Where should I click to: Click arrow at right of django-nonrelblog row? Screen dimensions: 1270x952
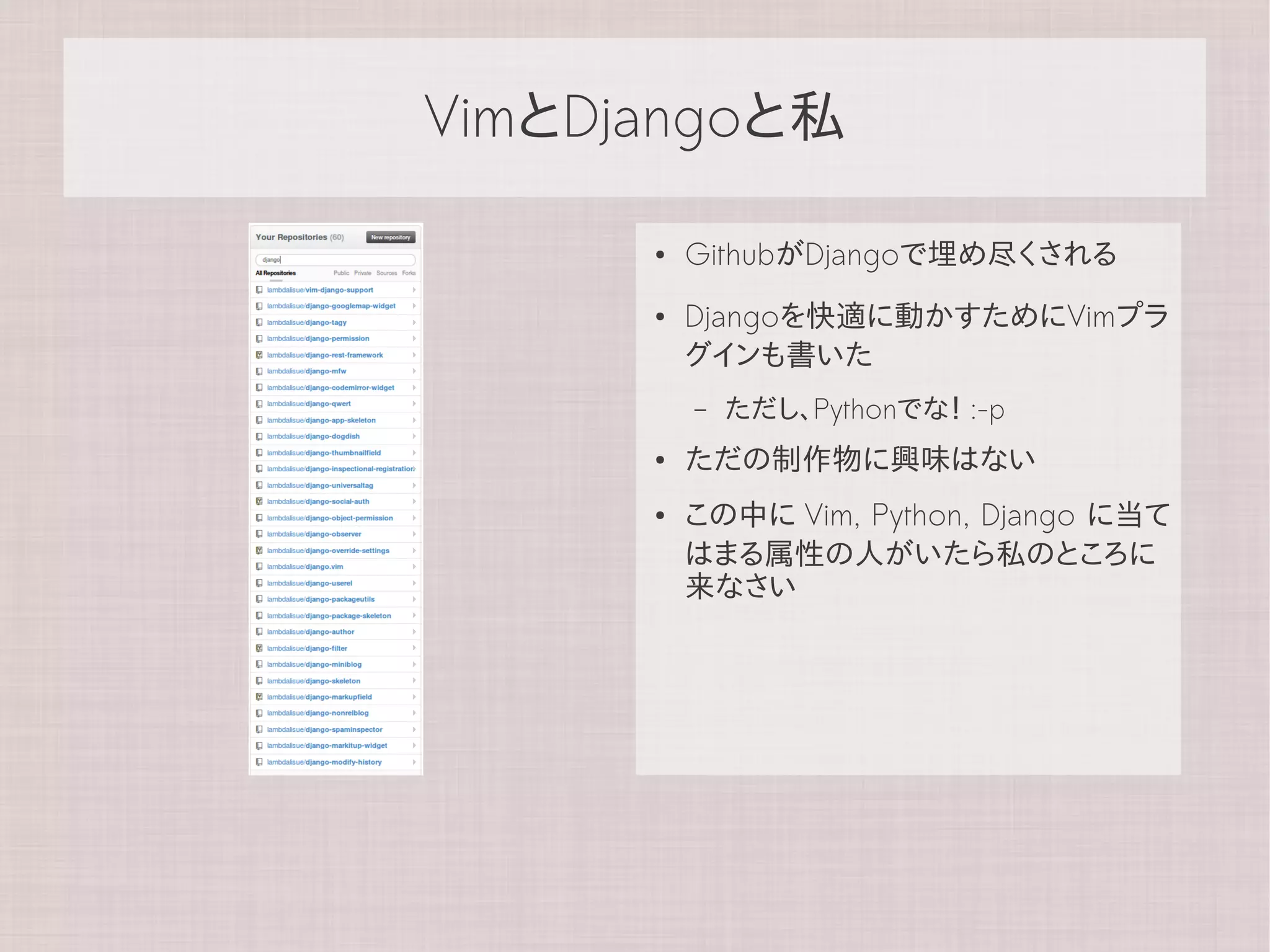coord(414,713)
